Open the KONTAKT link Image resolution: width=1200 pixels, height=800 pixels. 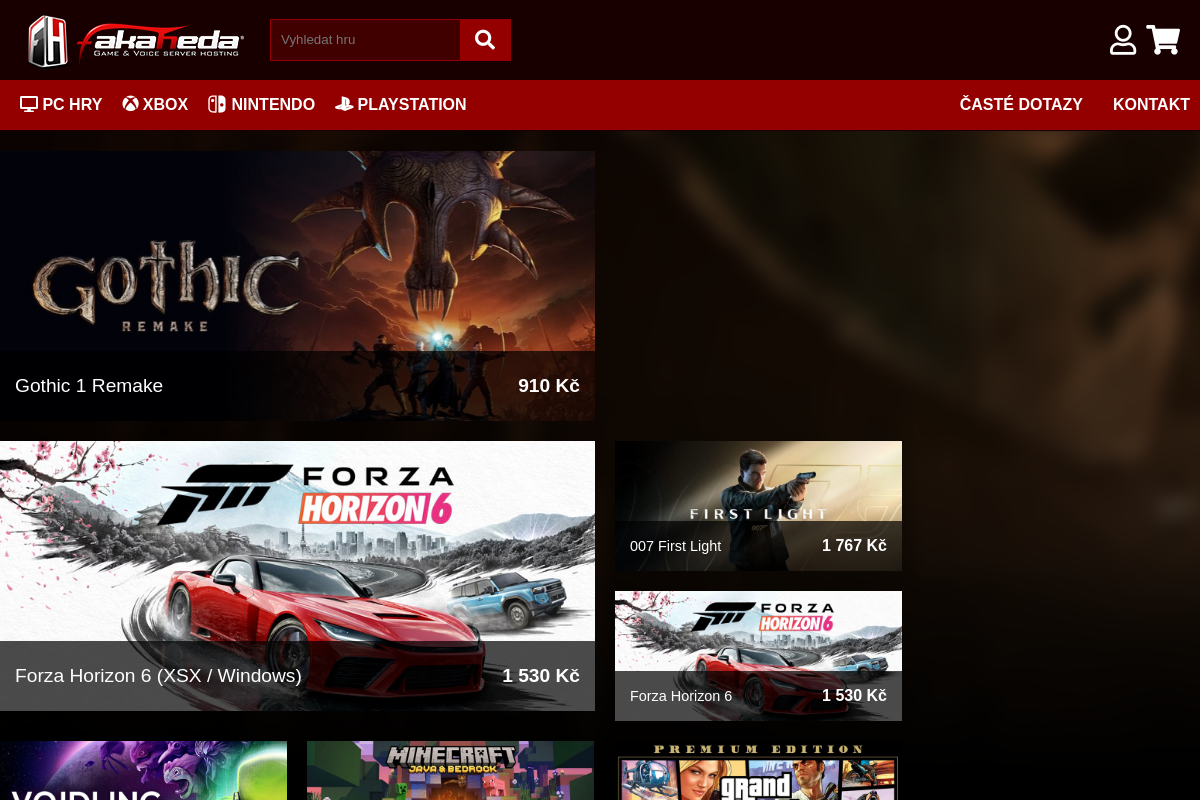[1151, 104]
